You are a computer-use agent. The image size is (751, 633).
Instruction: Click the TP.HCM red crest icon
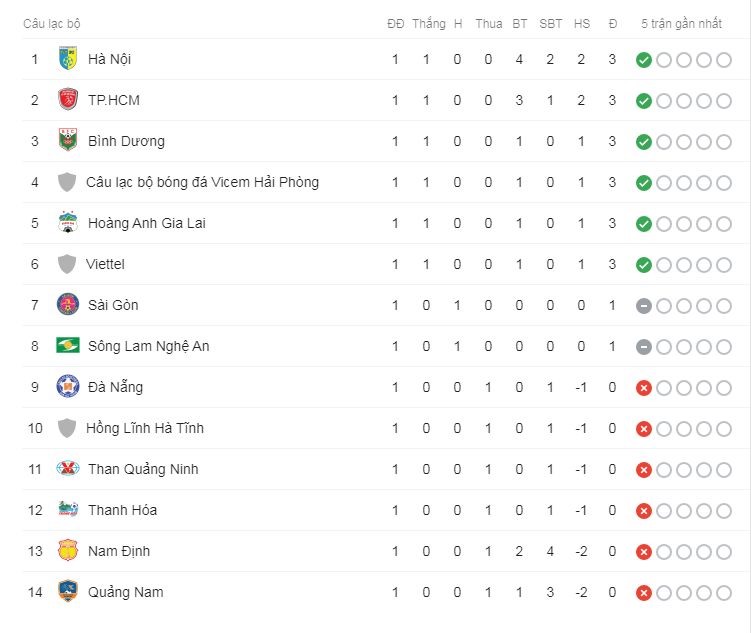(68, 100)
